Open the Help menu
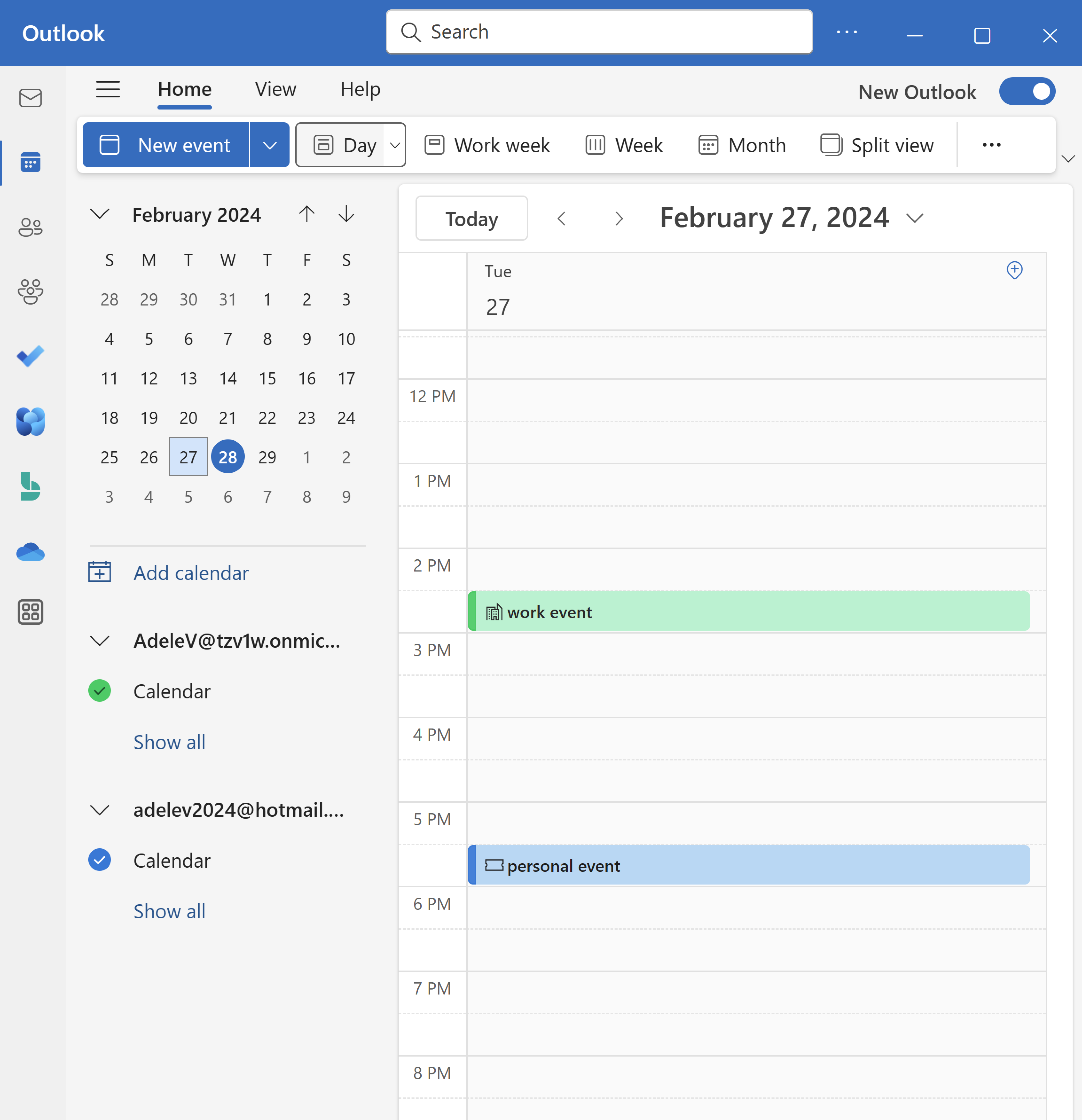Screen dimensions: 1082x1120 coord(360,89)
